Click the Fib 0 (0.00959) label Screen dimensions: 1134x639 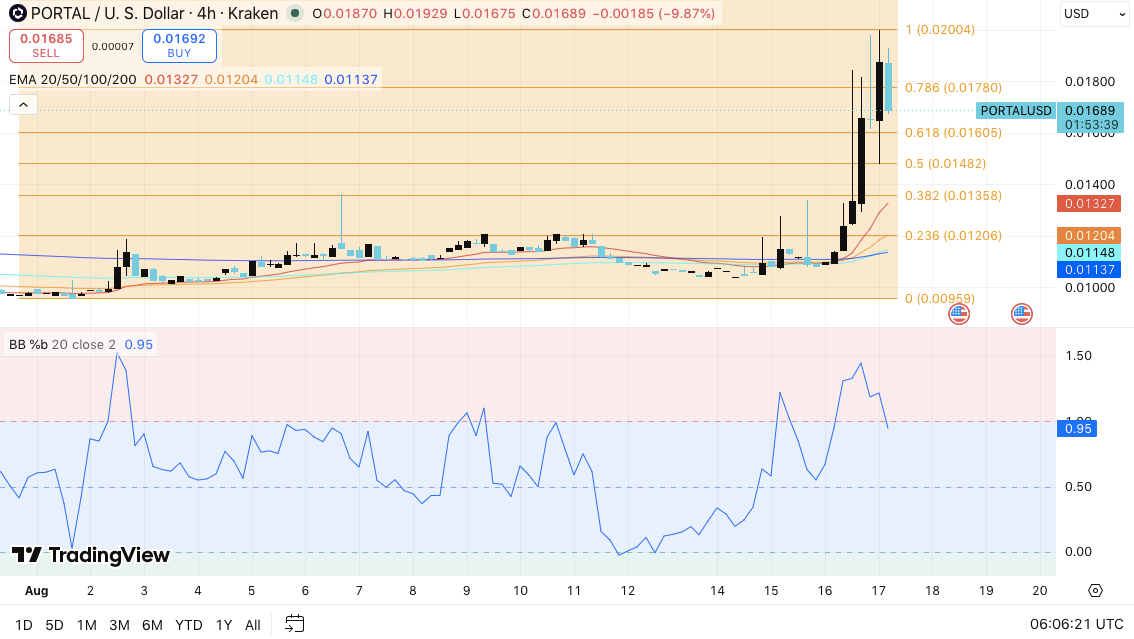pos(940,299)
